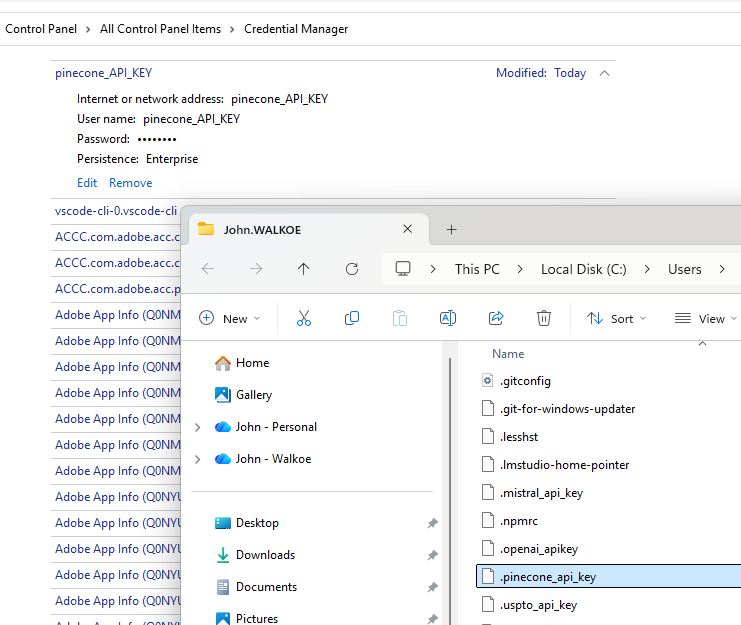Click Users in the address bar
Image resolution: width=741 pixels, height=625 pixels.
point(684,269)
